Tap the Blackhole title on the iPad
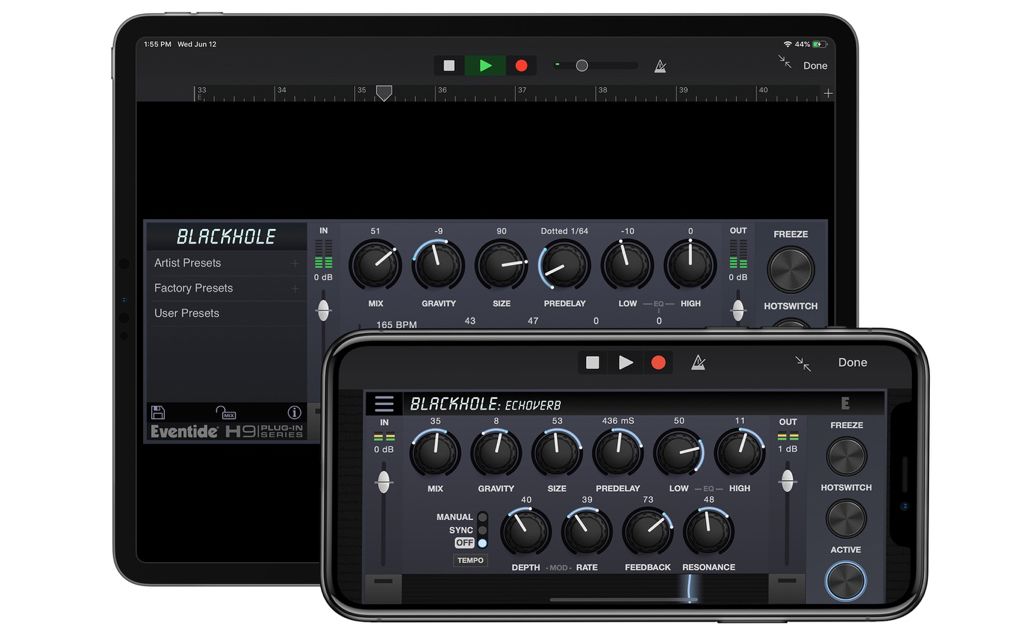 [226, 236]
